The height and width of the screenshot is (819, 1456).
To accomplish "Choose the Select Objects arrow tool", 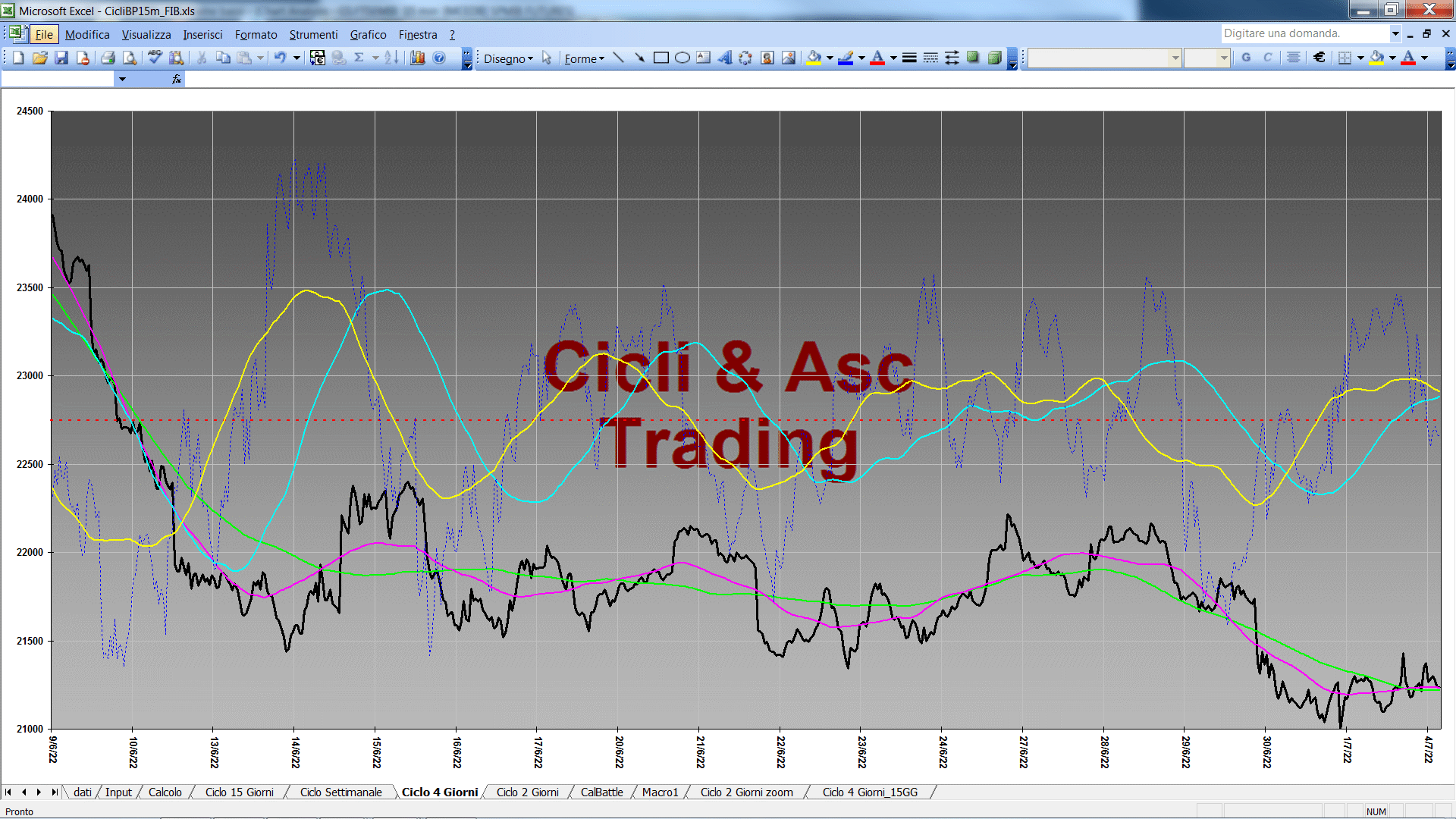I will pyautogui.click(x=547, y=58).
